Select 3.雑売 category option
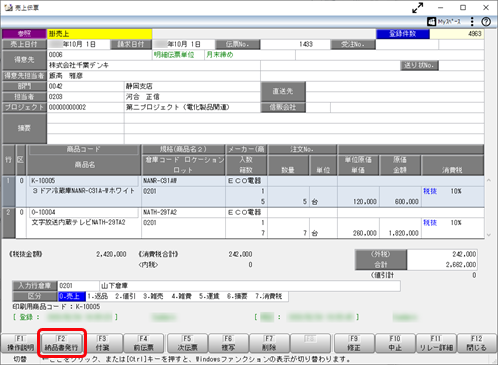The image size is (498, 365). point(153,296)
